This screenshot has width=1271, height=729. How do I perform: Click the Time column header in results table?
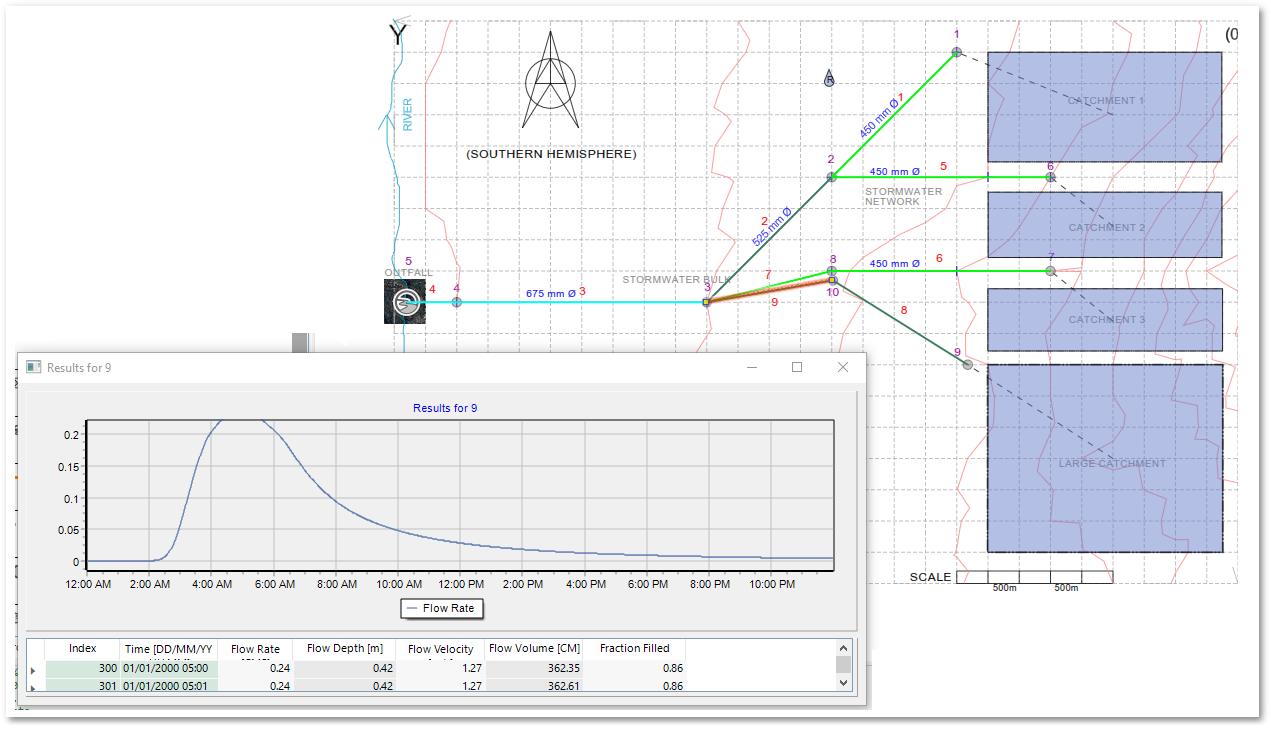click(x=169, y=649)
